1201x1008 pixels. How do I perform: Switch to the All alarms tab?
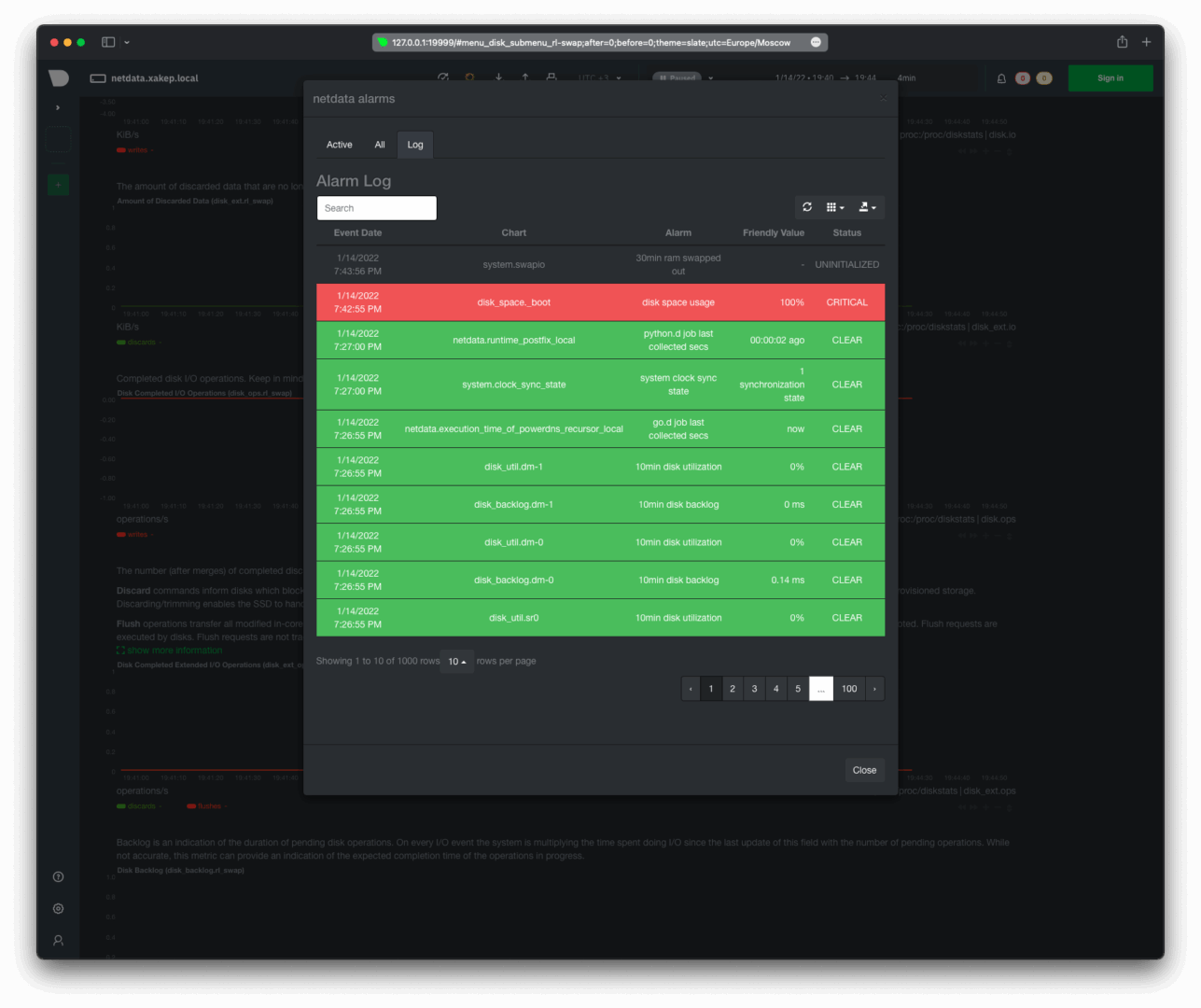tap(380, 145)
